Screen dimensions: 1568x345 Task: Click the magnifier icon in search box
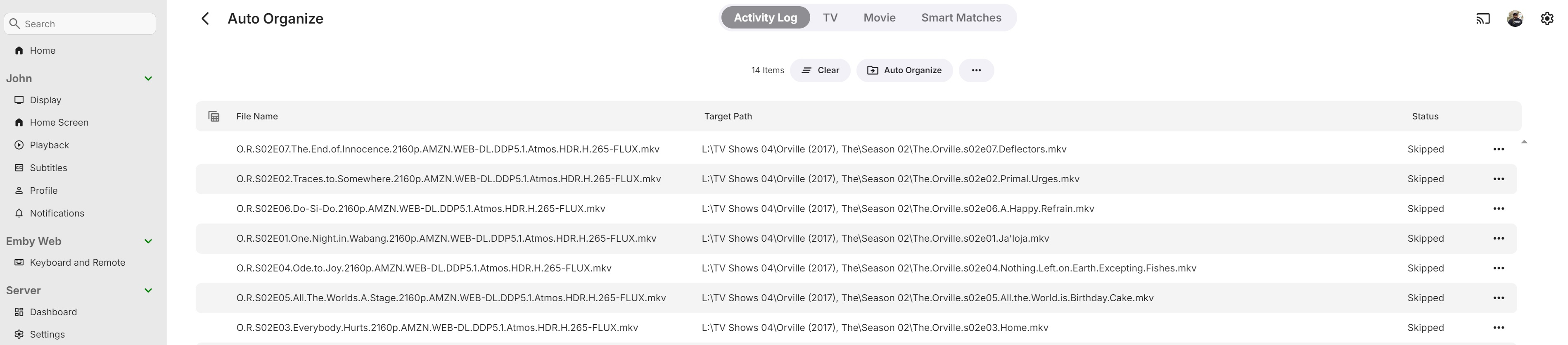pyautogui.click(x=14, y=24)
